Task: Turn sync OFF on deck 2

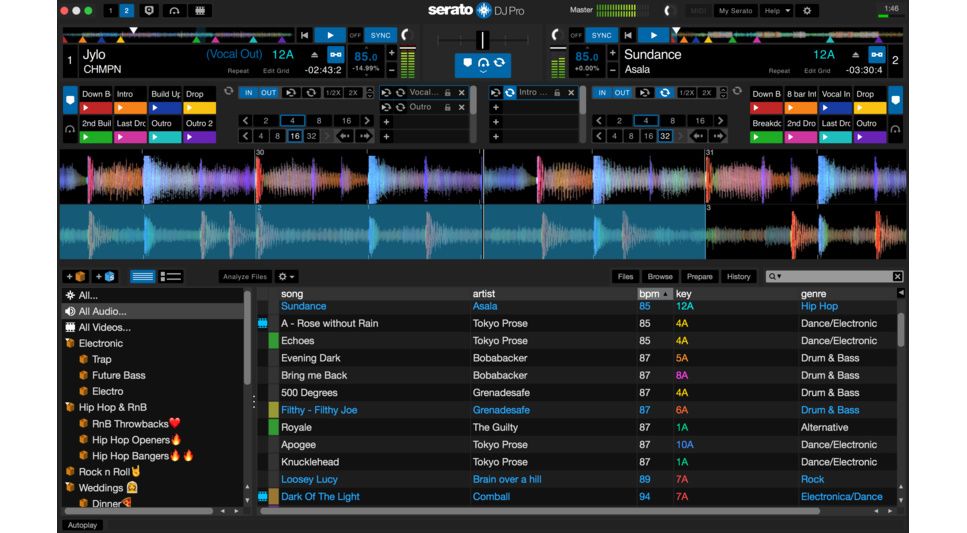Action: [576, 35]
